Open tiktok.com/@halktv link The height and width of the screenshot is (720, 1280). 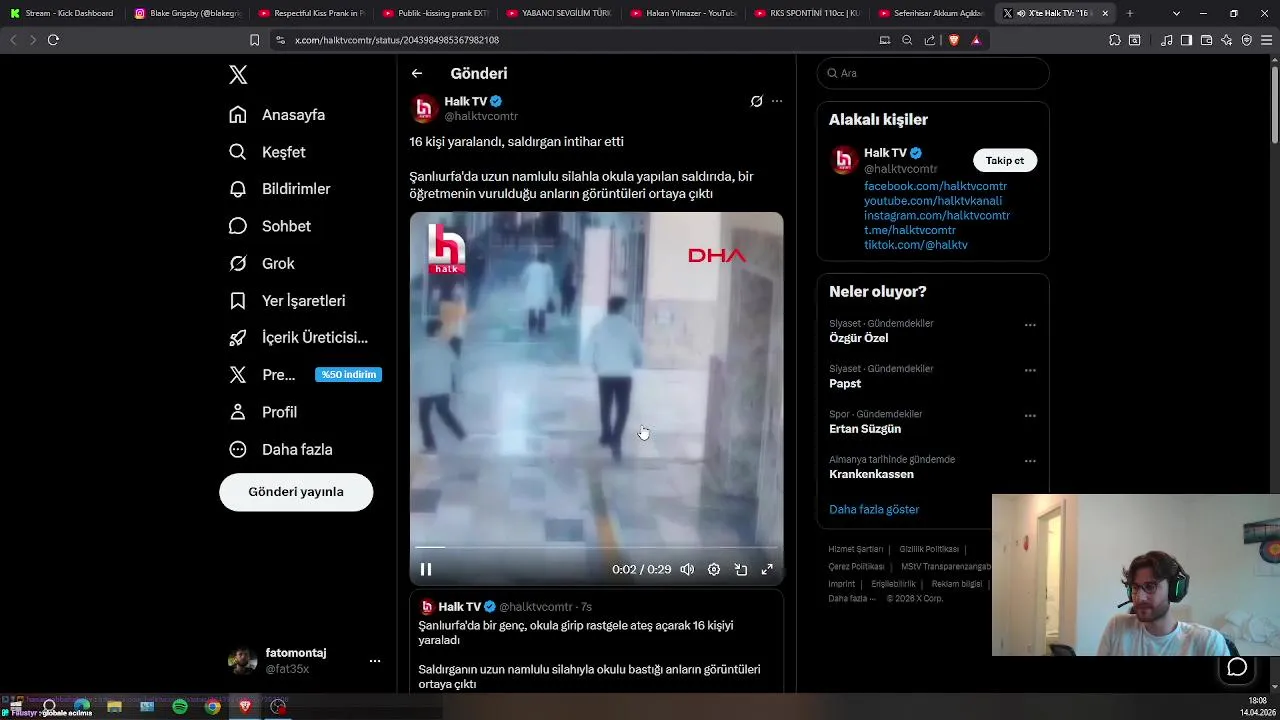[x=916, y=245]
